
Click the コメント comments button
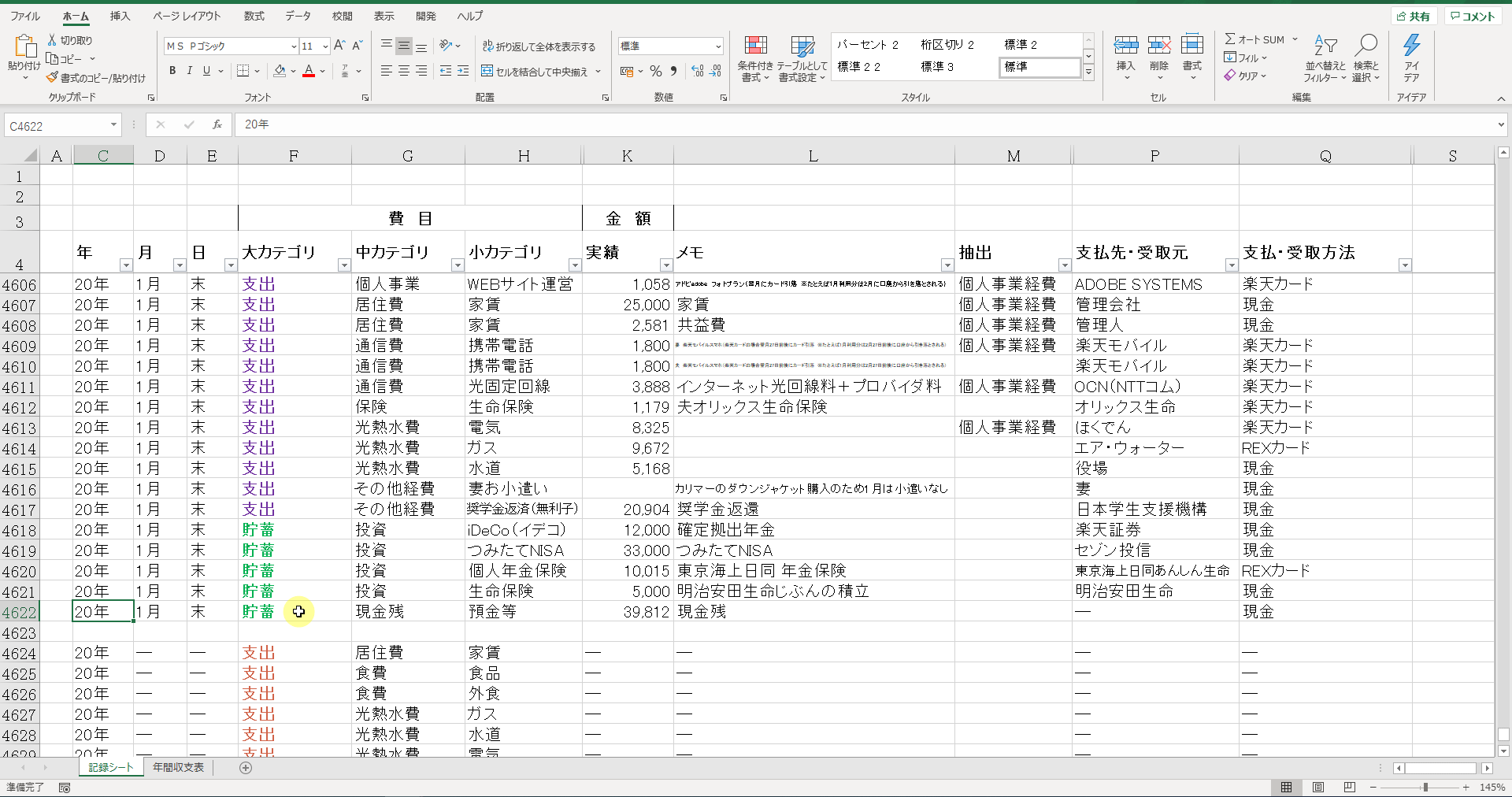click(1473, 17)
